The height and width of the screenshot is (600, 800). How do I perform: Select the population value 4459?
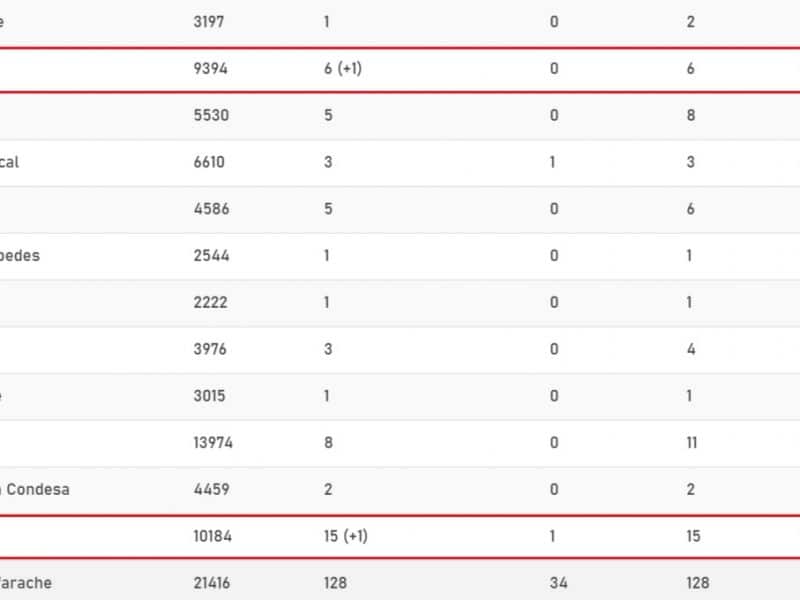point(211,489)
